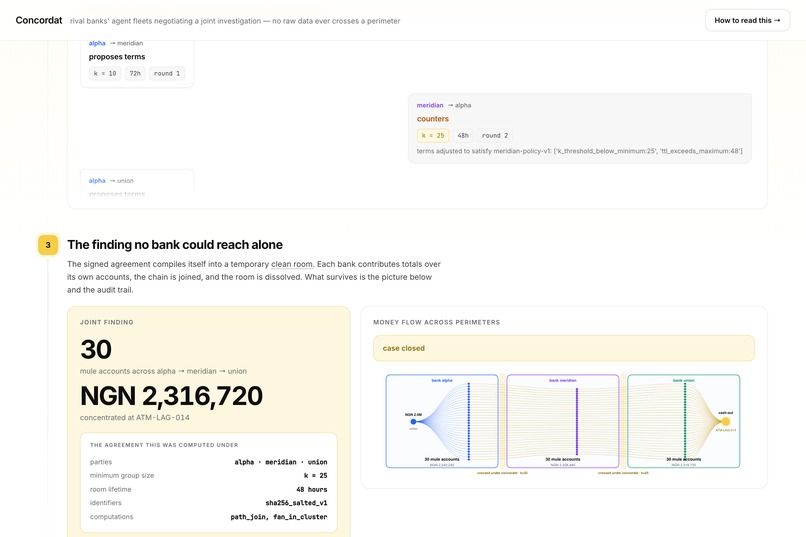Select the "48h" counter chip
The height and width of the screenshot is (537, 806).
coord(463,136)
